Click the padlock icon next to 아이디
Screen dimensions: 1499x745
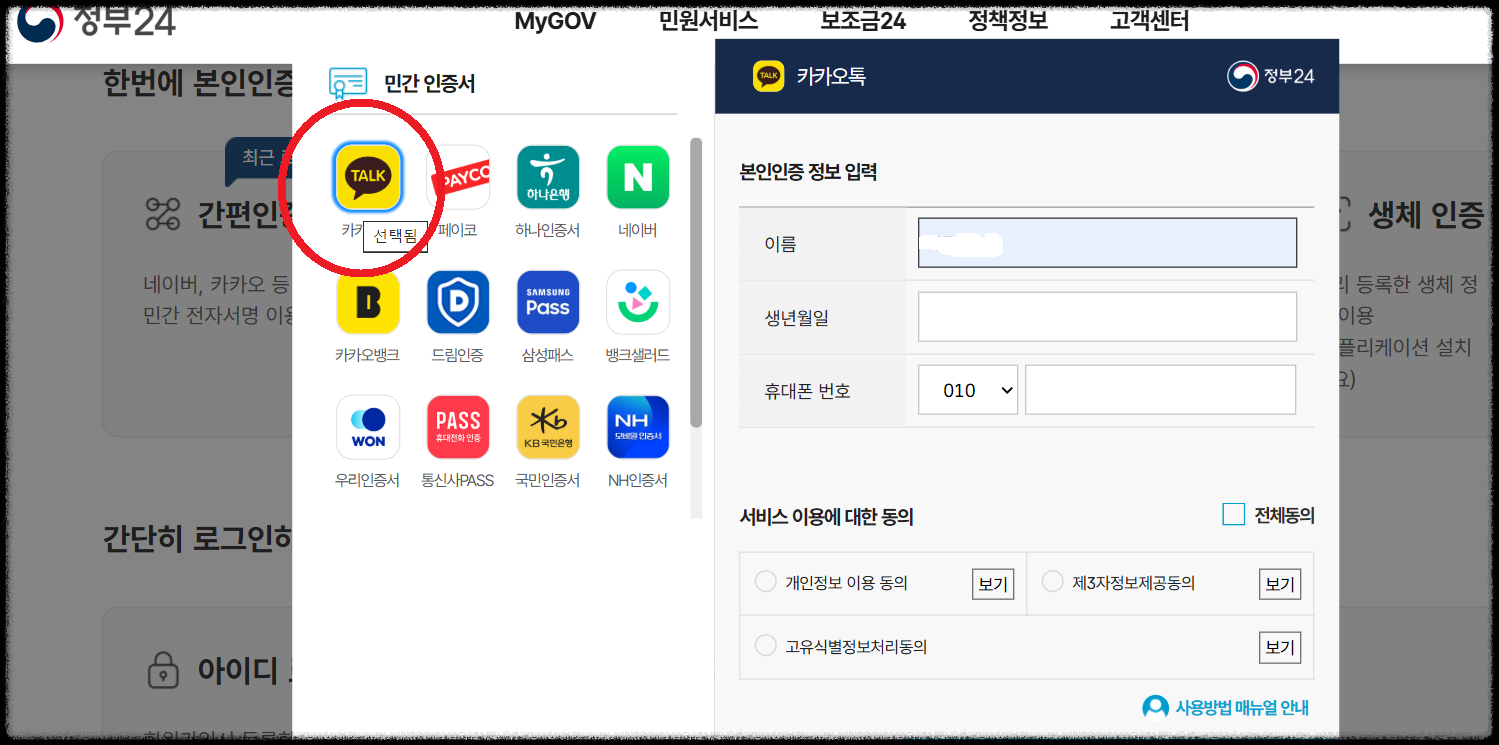click(163, 670)
